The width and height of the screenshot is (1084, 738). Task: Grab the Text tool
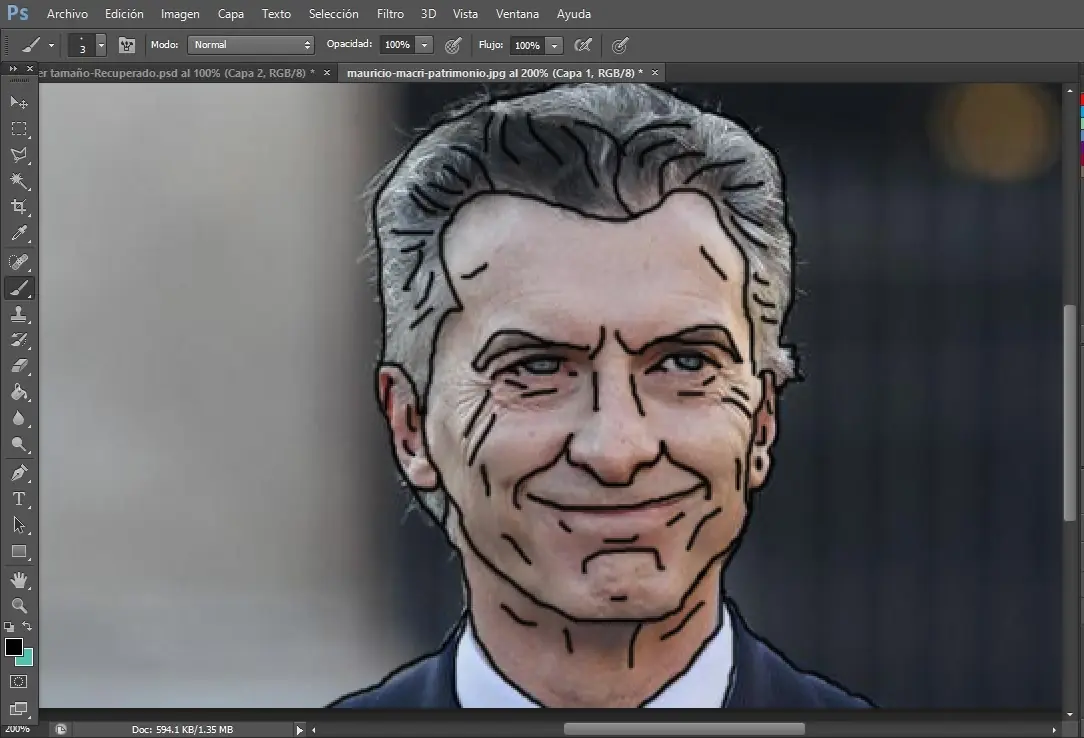[x=19, y=499]
